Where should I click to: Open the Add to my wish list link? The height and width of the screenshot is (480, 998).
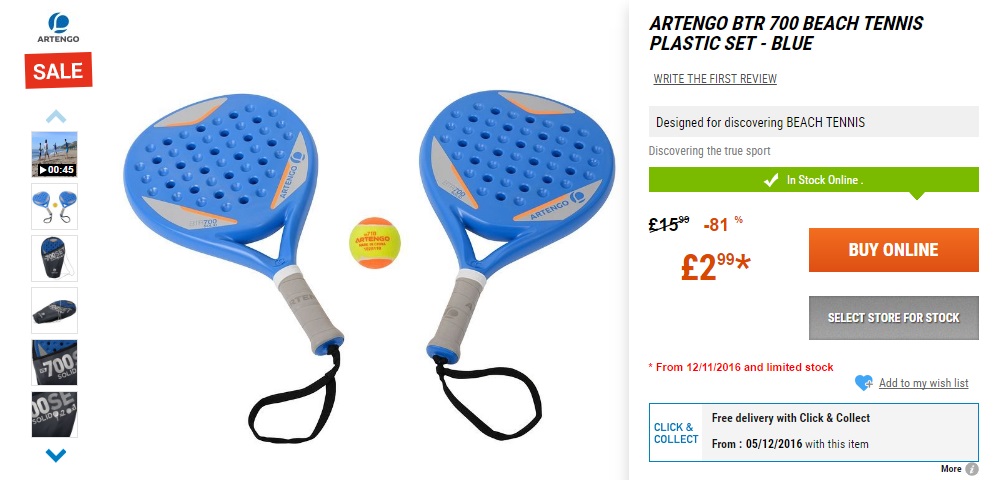coord(924,383)
